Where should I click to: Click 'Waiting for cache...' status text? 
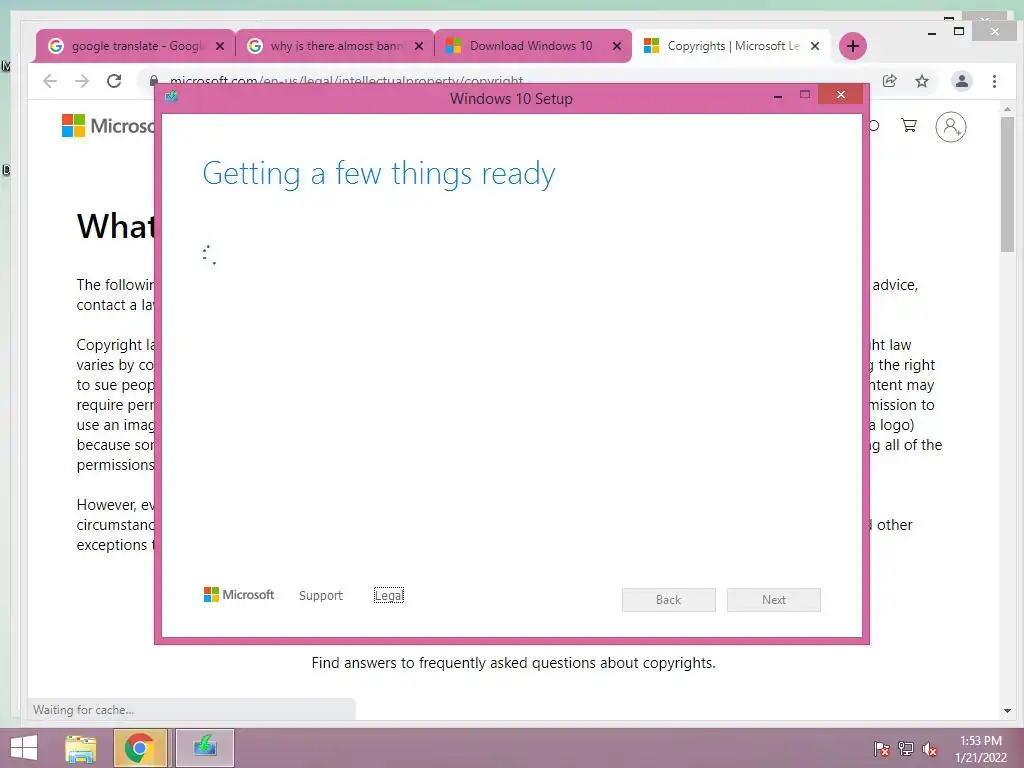click(x=84, y=710)
